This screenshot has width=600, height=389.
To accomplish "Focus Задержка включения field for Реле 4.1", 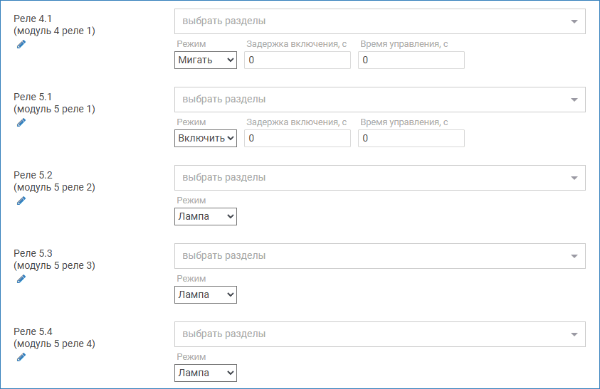I will pos(297,60).
